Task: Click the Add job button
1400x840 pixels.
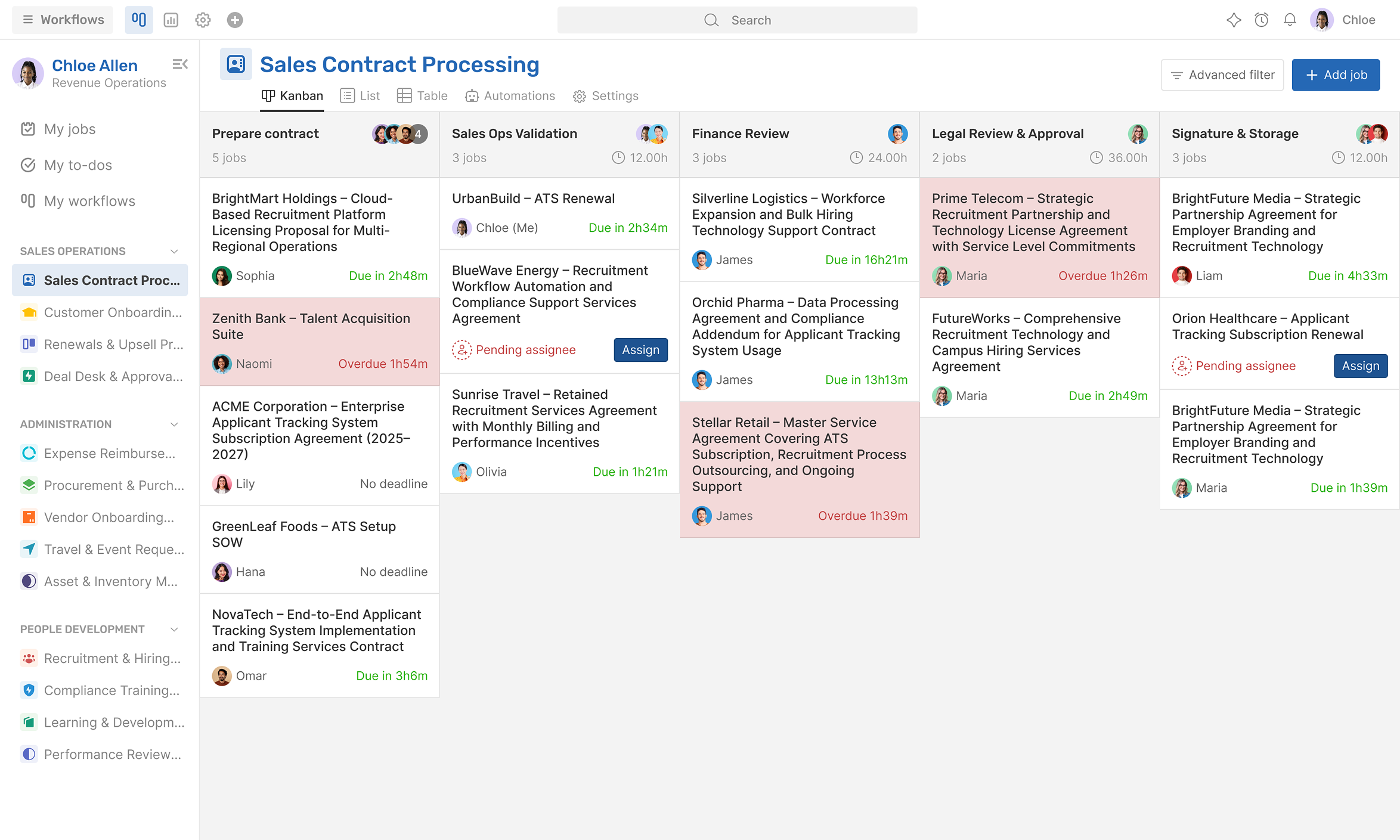Action: [1336, 75]
